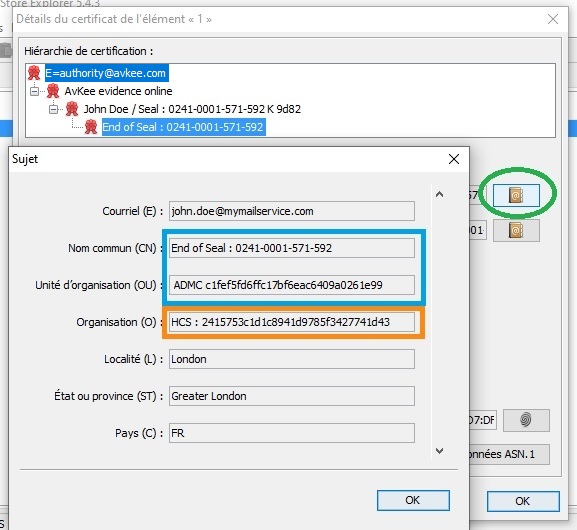
Task: Click the Nom commun (CN) field
Action: pos(292,248)
